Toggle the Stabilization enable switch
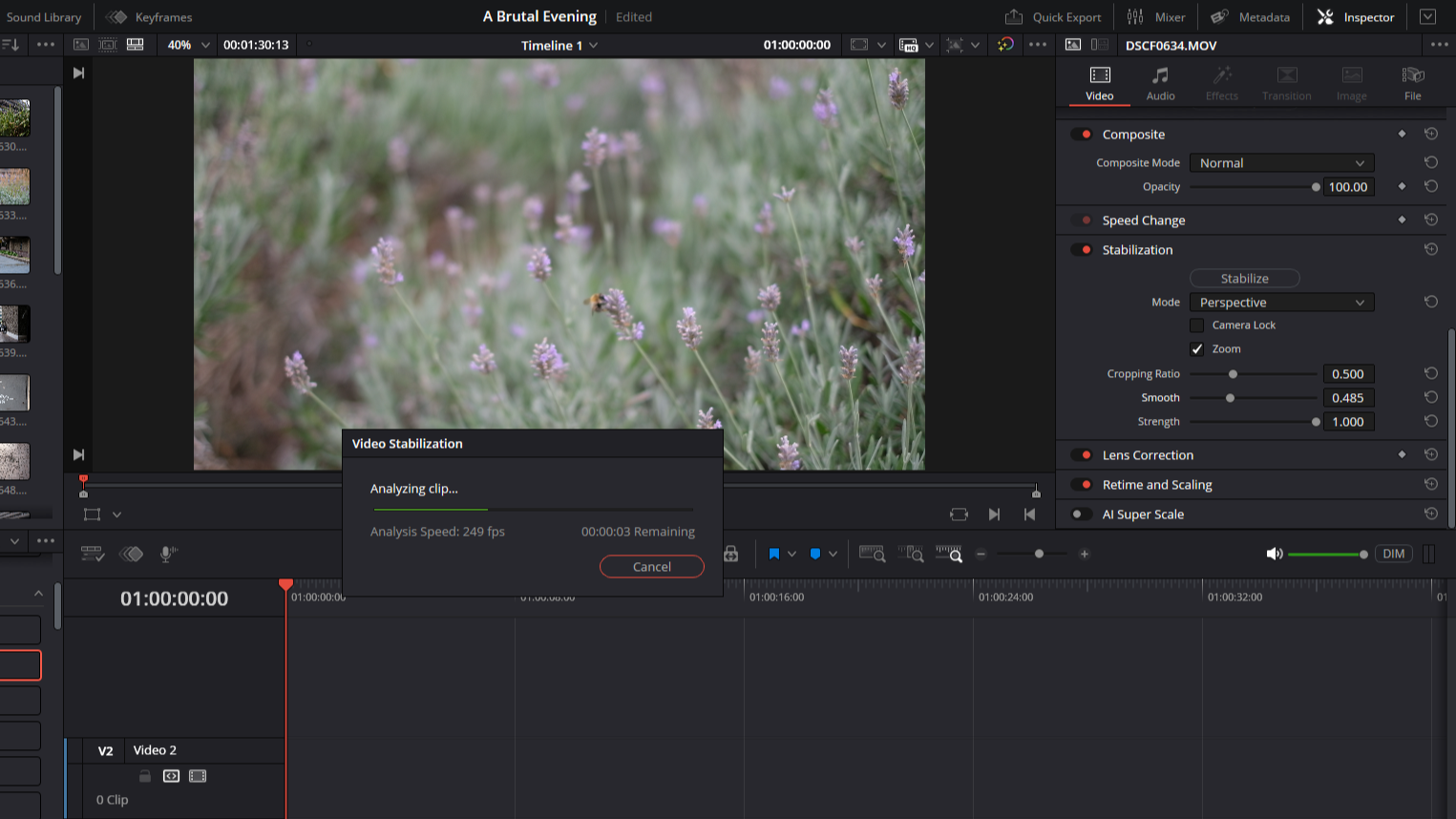 click(x=1081, y=250)
